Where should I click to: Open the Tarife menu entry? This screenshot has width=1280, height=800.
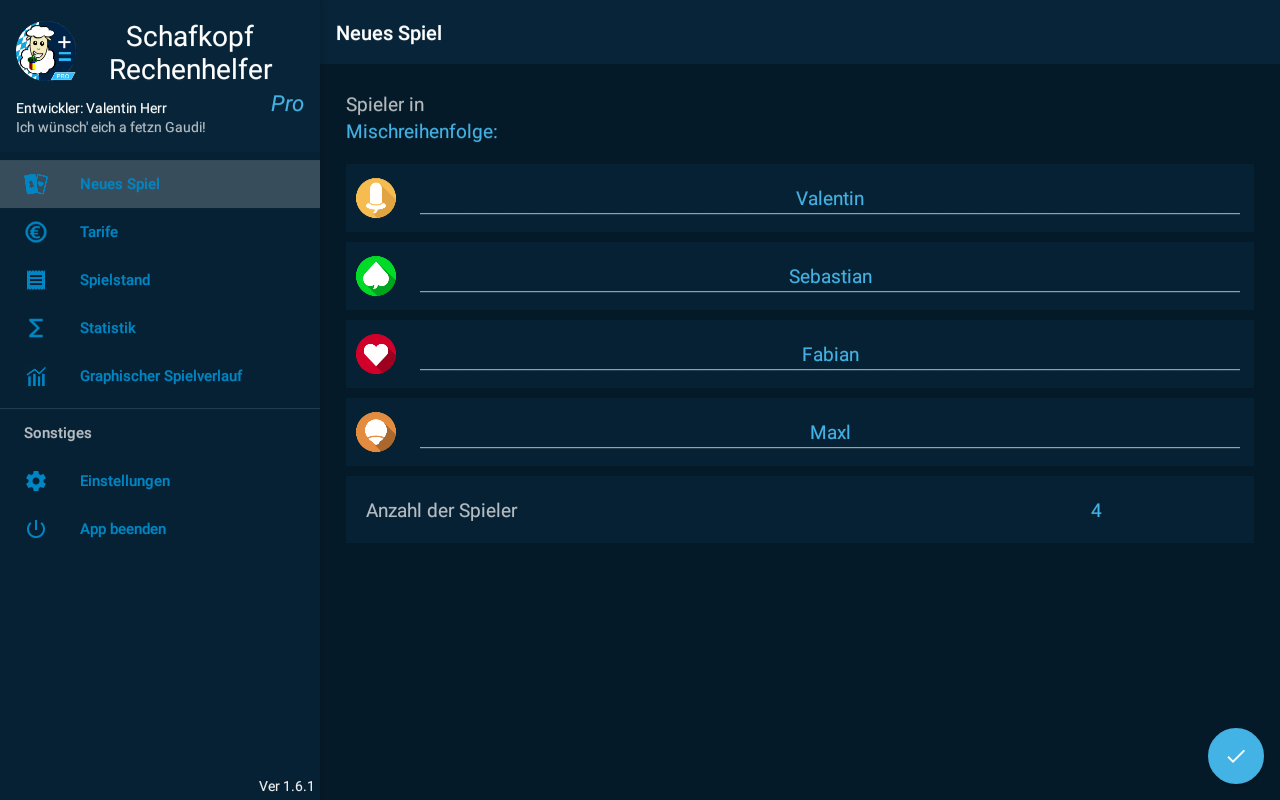tap(160, 232)
